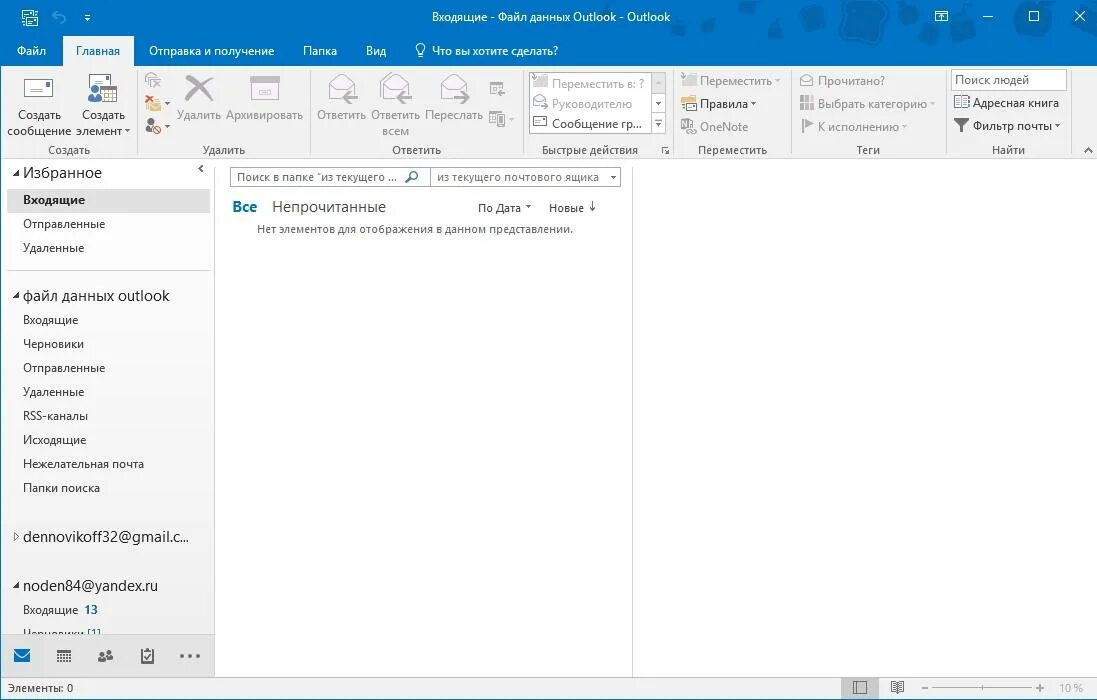Screen dimensions: 1097x700
Task: Expand dennovikoff32@gmail account
Action: point(16,537)
